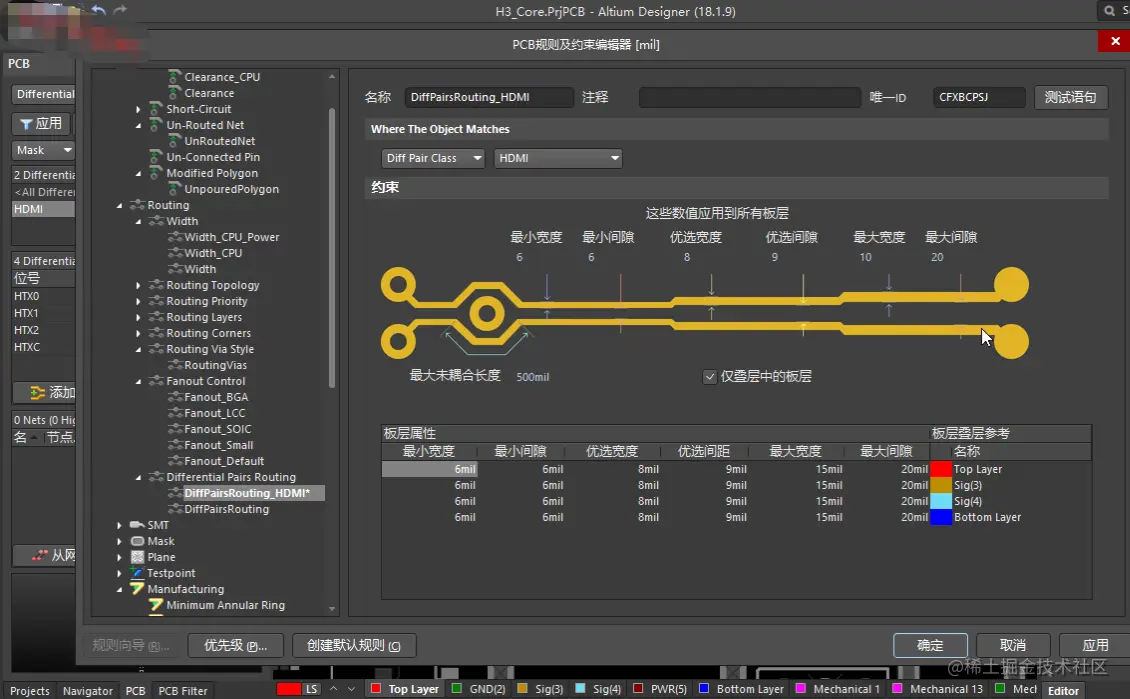The height and width of the screenshot is (699, 1130).
Task: Collapse the Un-Routed Net node
Action: click(138, 125)
